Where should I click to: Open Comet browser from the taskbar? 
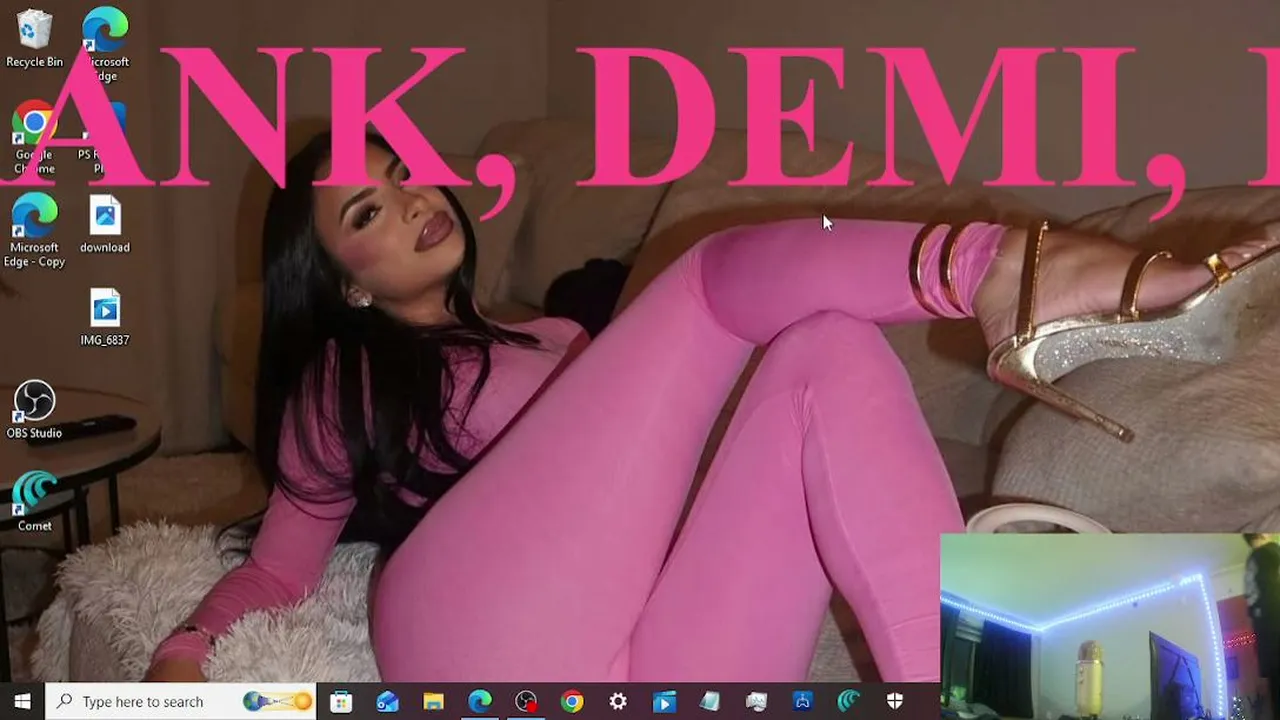pos(848,701)
